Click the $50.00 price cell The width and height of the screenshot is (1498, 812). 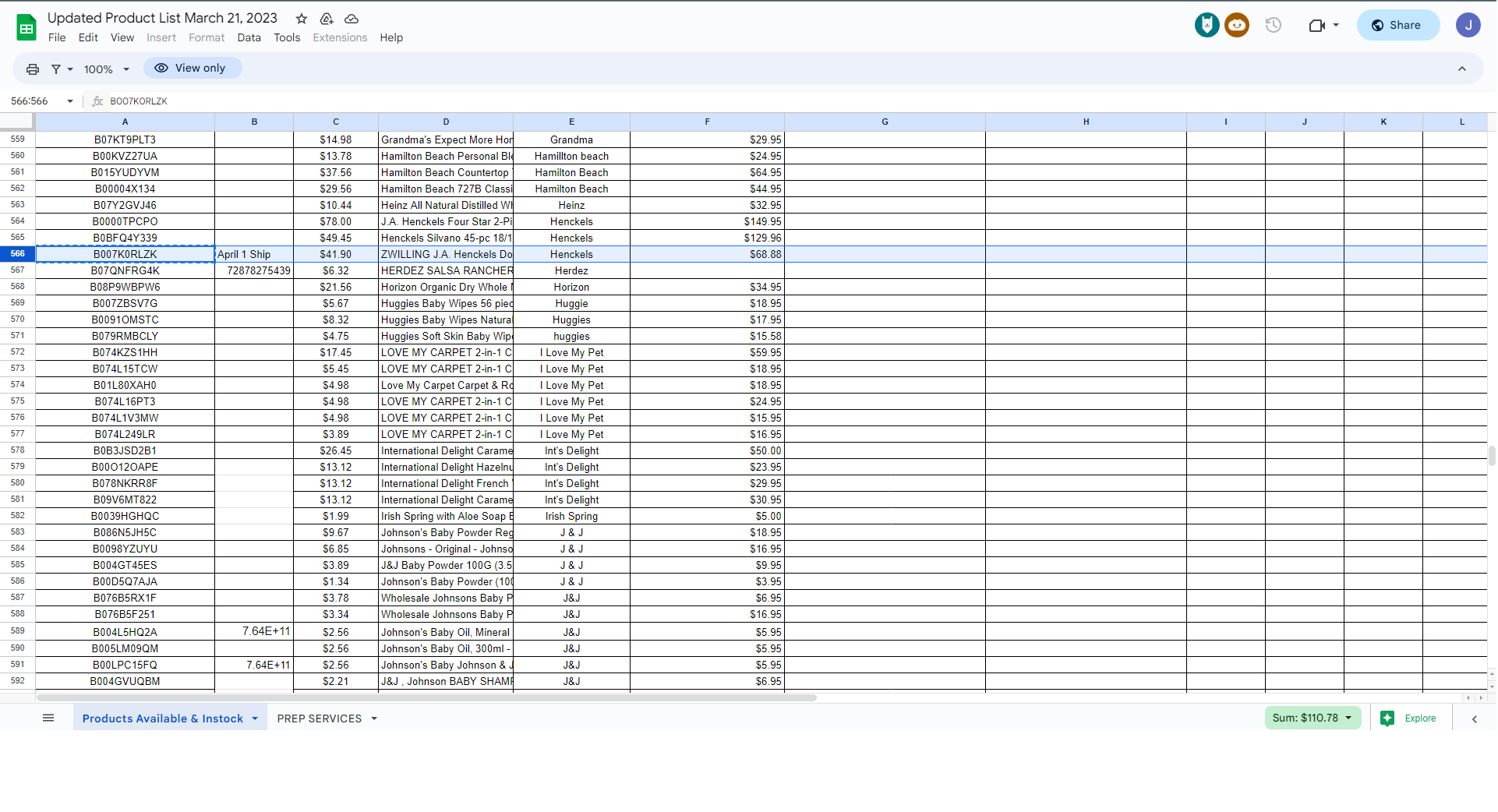707,450
